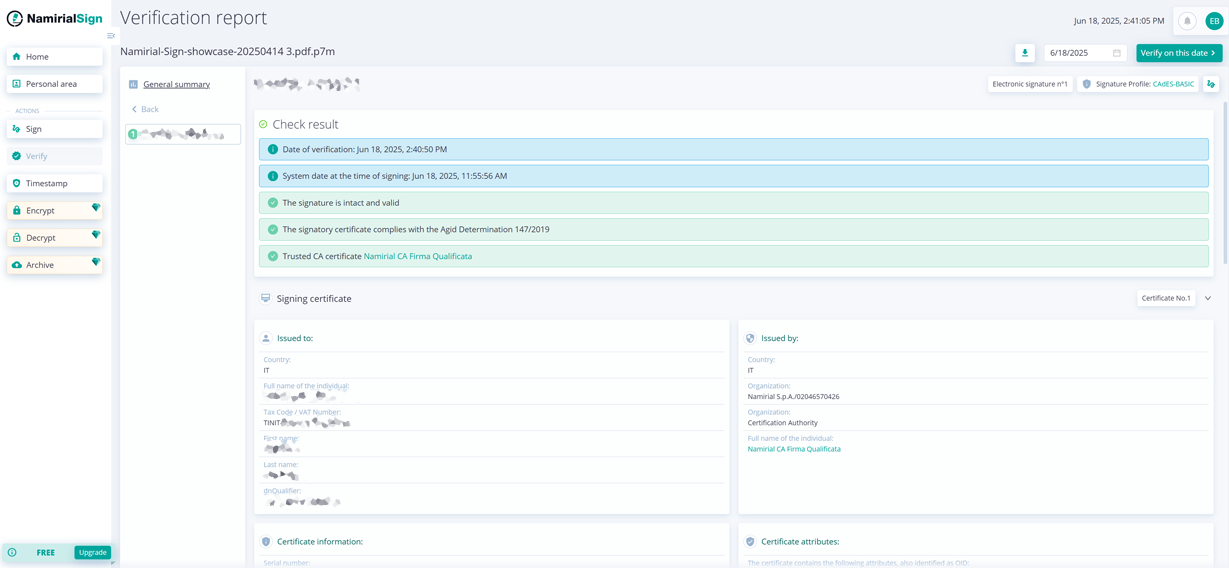Click the file name Namirial-Sign-showcase-20250414 3.pdf.p7m
Image resolution: width=1229 pixels, height=568 pixels.
tap(227, 51)
